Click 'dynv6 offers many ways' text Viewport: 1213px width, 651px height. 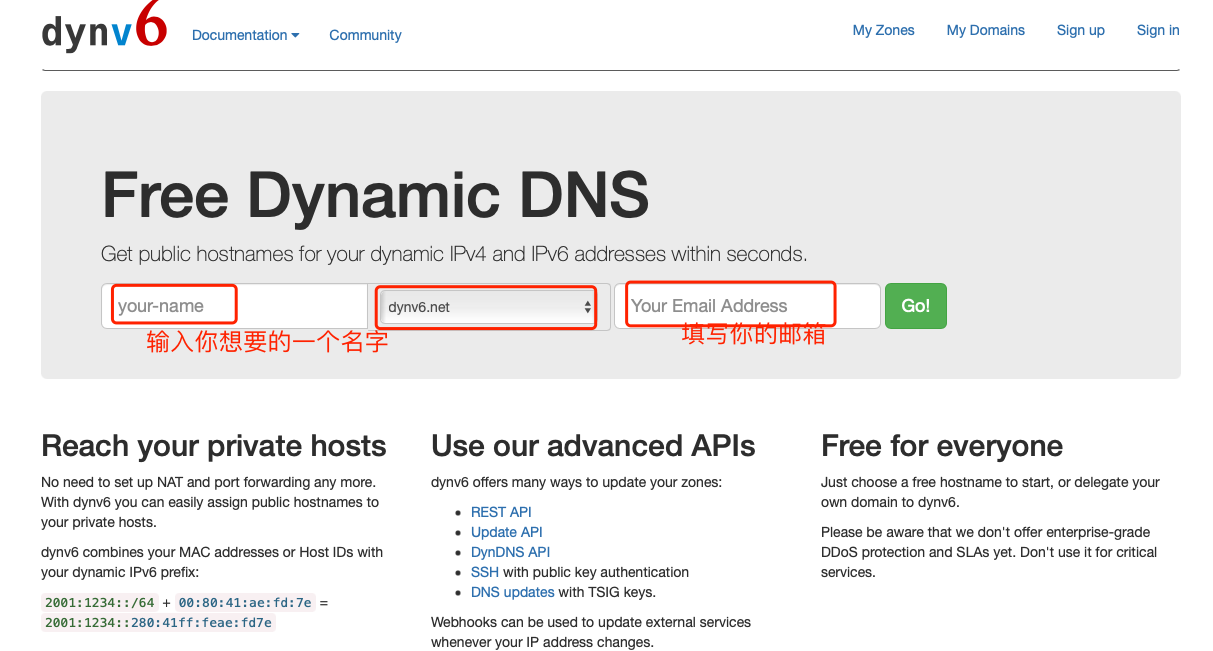click(x=576, y=482)
